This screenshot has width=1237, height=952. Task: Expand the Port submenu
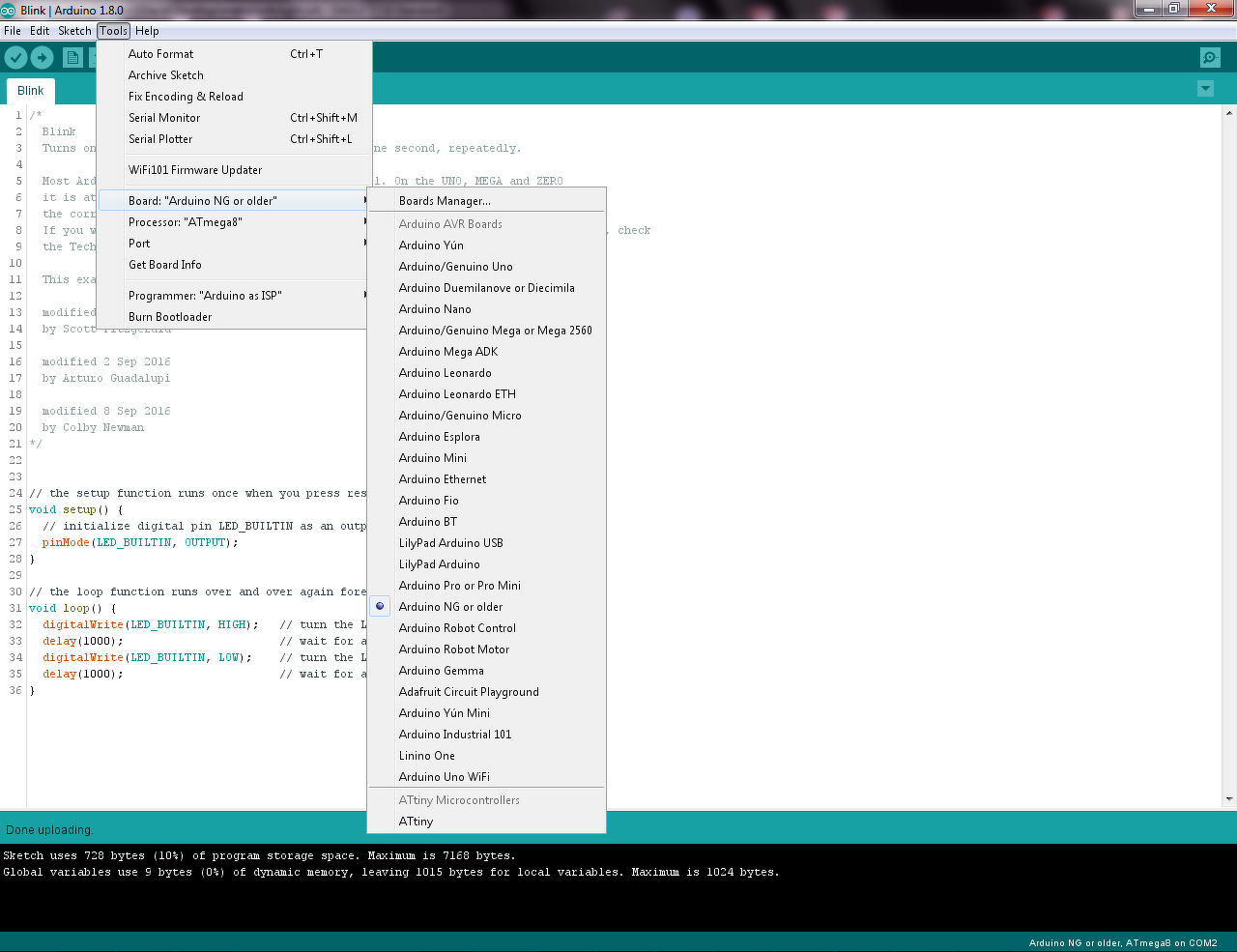(x=234, y=244)
